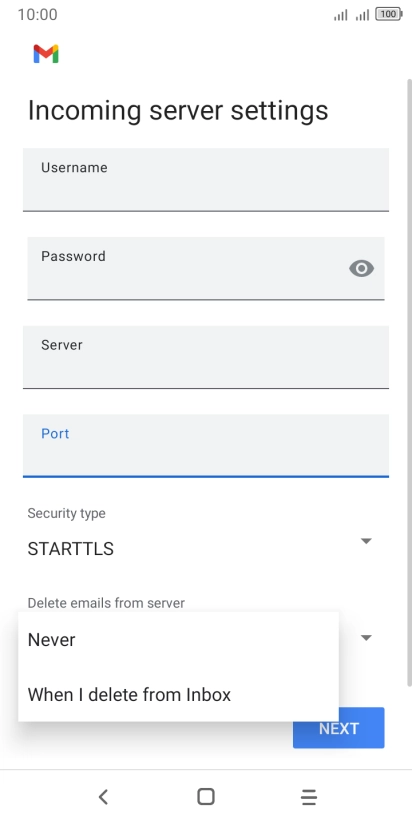
Task: Collapse the Delete emails dropdown arrow
Action: (366, 637)
